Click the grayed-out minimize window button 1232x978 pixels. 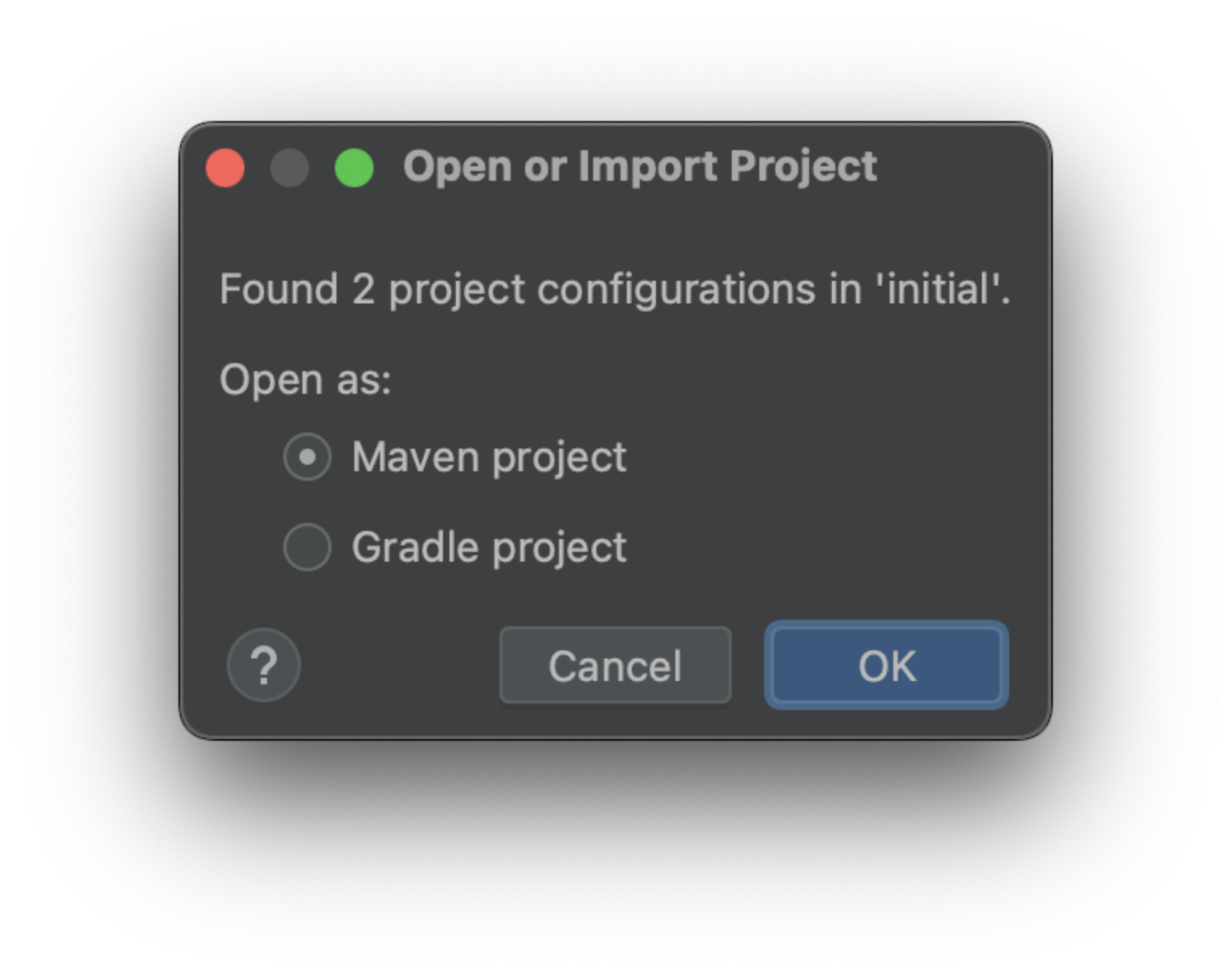tap(290, 167)
